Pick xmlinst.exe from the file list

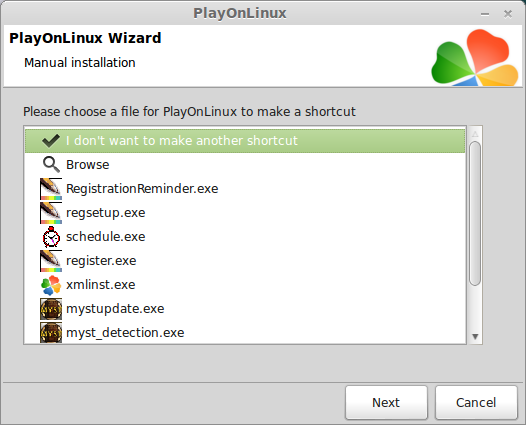pos(245,285)
